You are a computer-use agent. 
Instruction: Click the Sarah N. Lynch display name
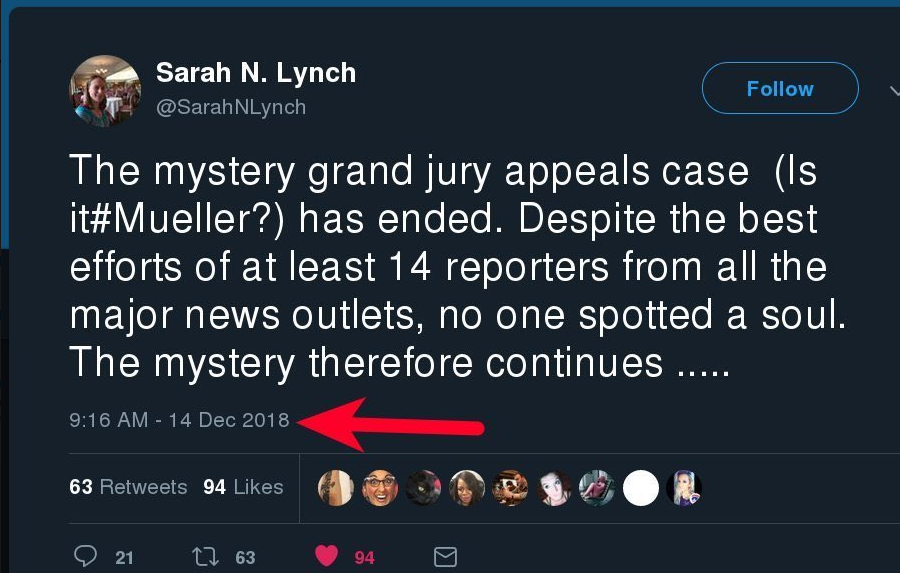256,73
